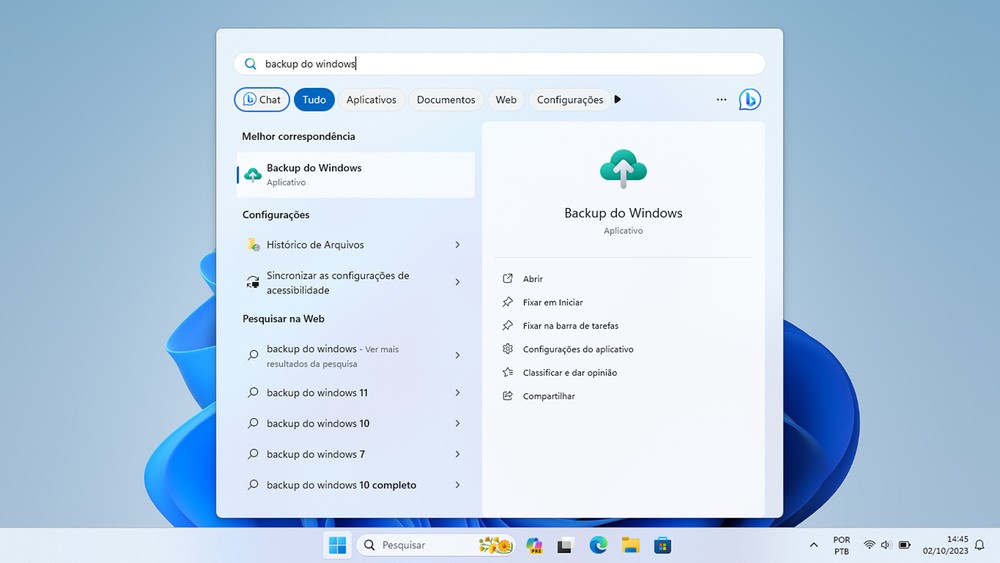
Task: Open the date and time clock
Action: point(945,545)
